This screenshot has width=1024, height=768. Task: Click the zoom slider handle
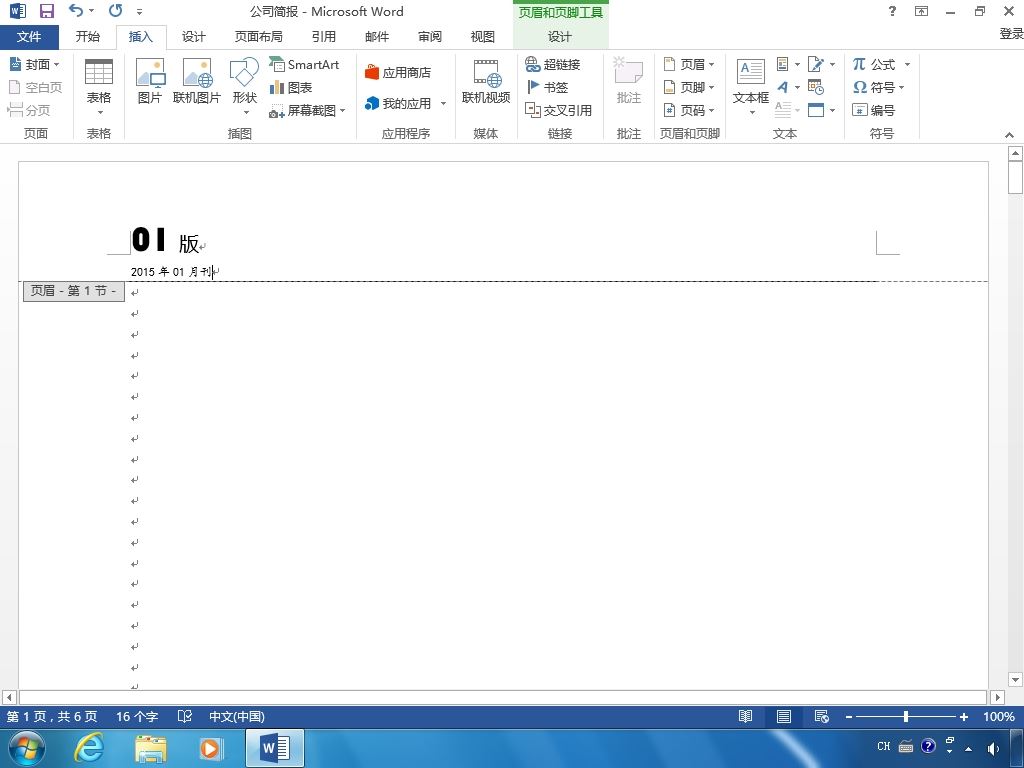(x=906, y=716)
